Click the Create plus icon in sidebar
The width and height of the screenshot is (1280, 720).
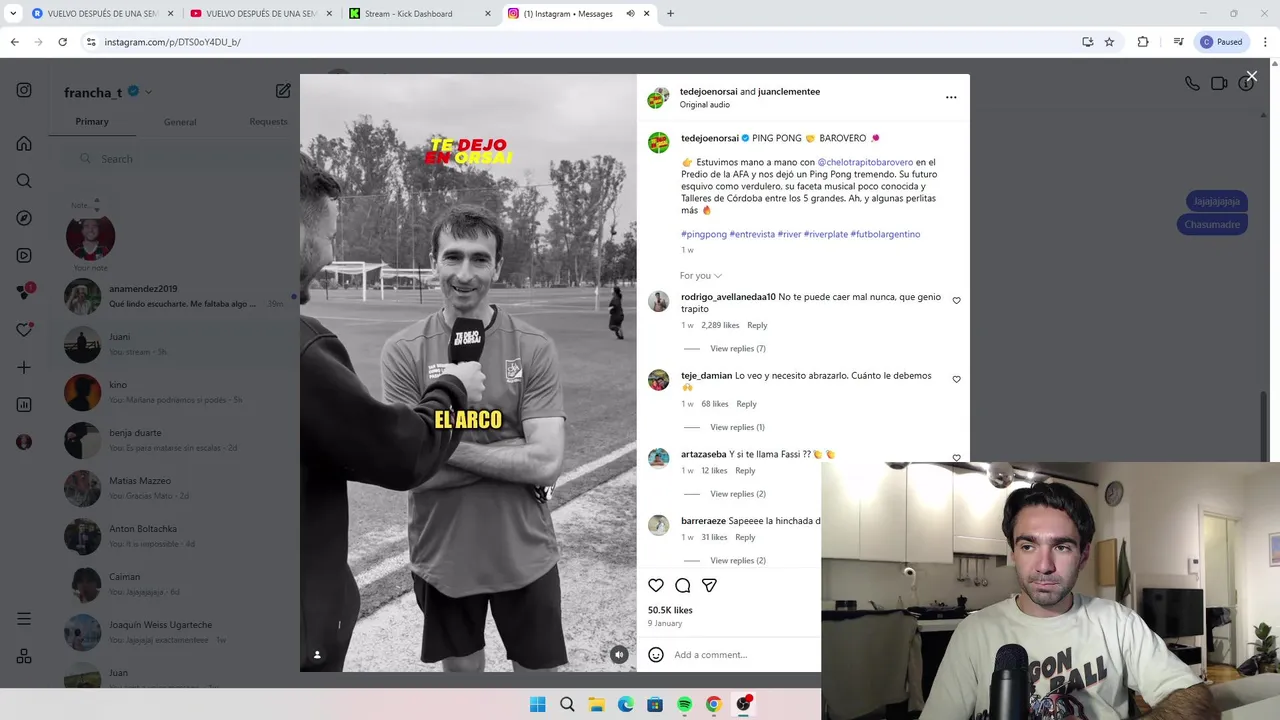tap(24, 367)
